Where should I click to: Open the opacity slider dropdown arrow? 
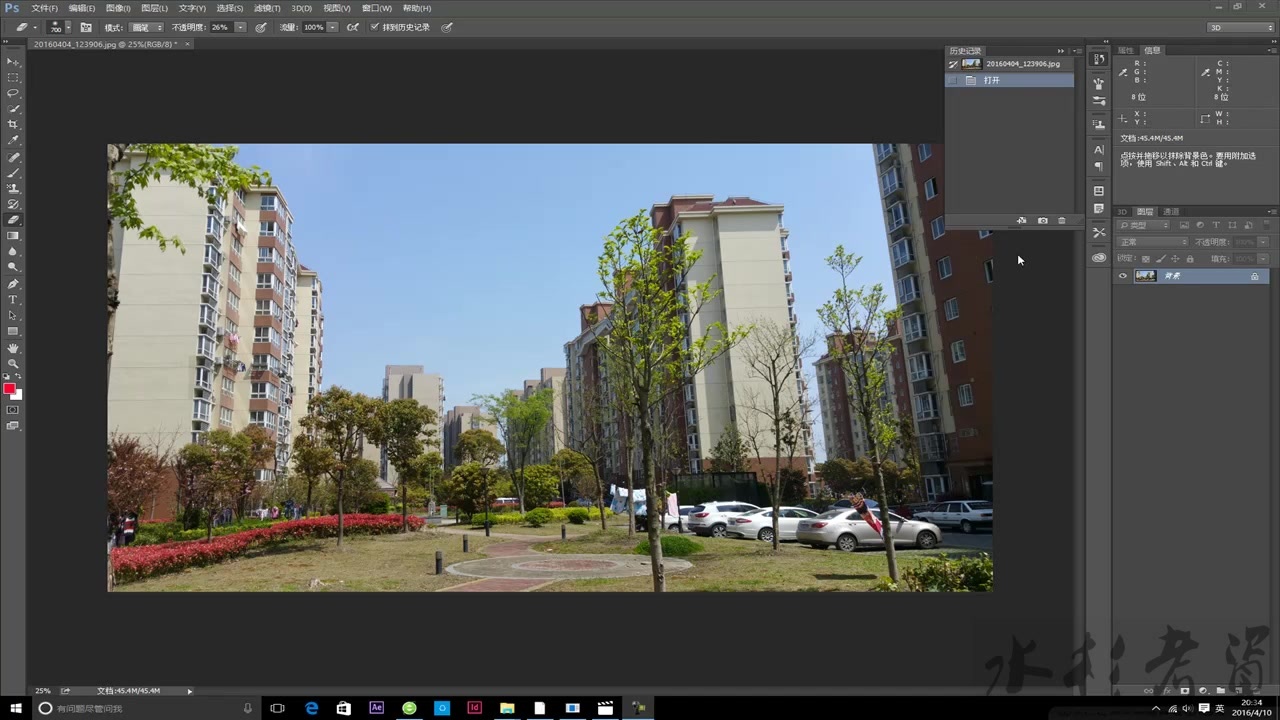coord(240,27)
